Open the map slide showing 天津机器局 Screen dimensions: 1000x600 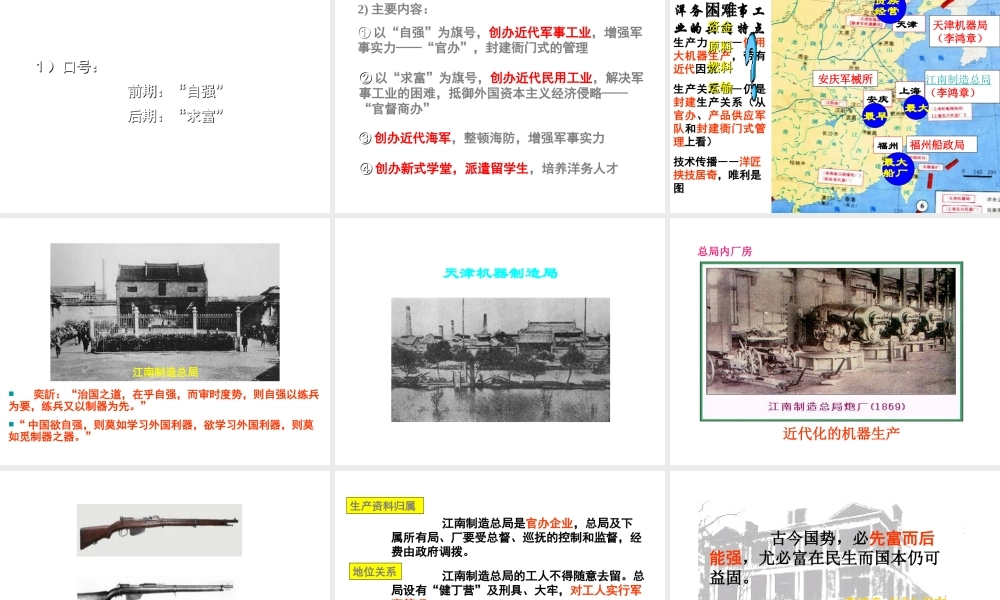click(x=835, y=106)
